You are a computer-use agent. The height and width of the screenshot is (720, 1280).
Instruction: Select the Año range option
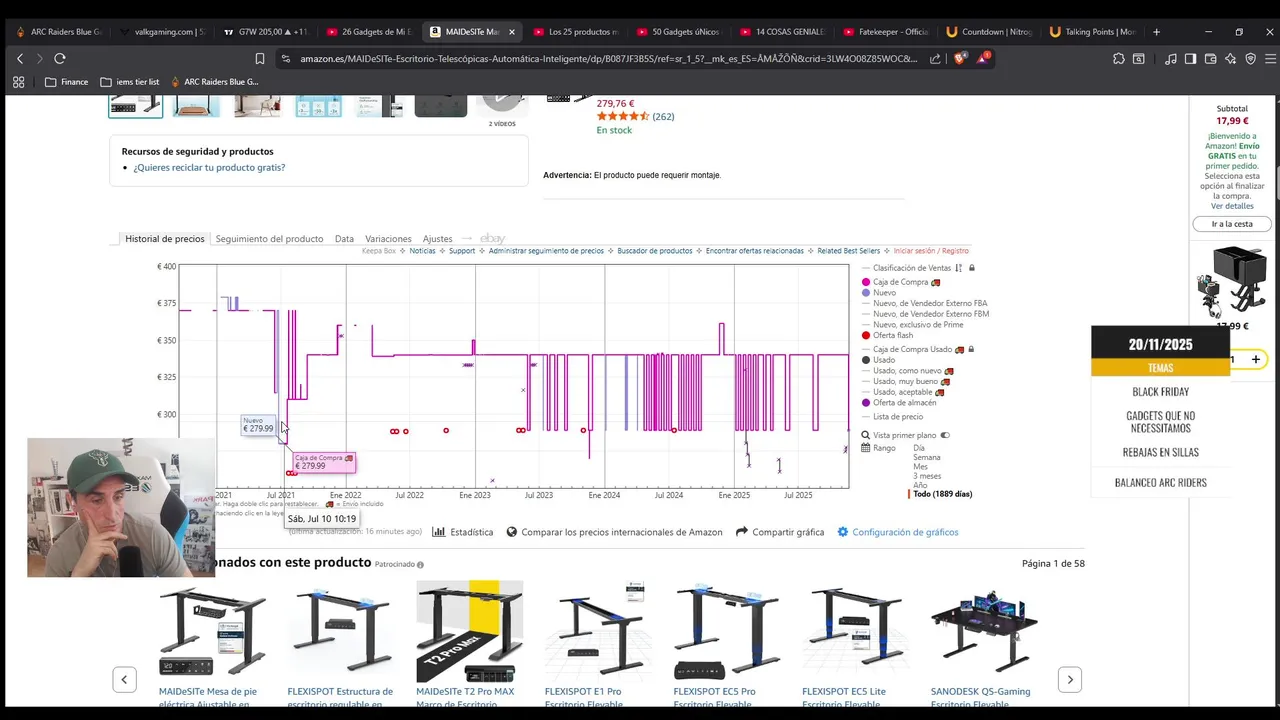920,485
